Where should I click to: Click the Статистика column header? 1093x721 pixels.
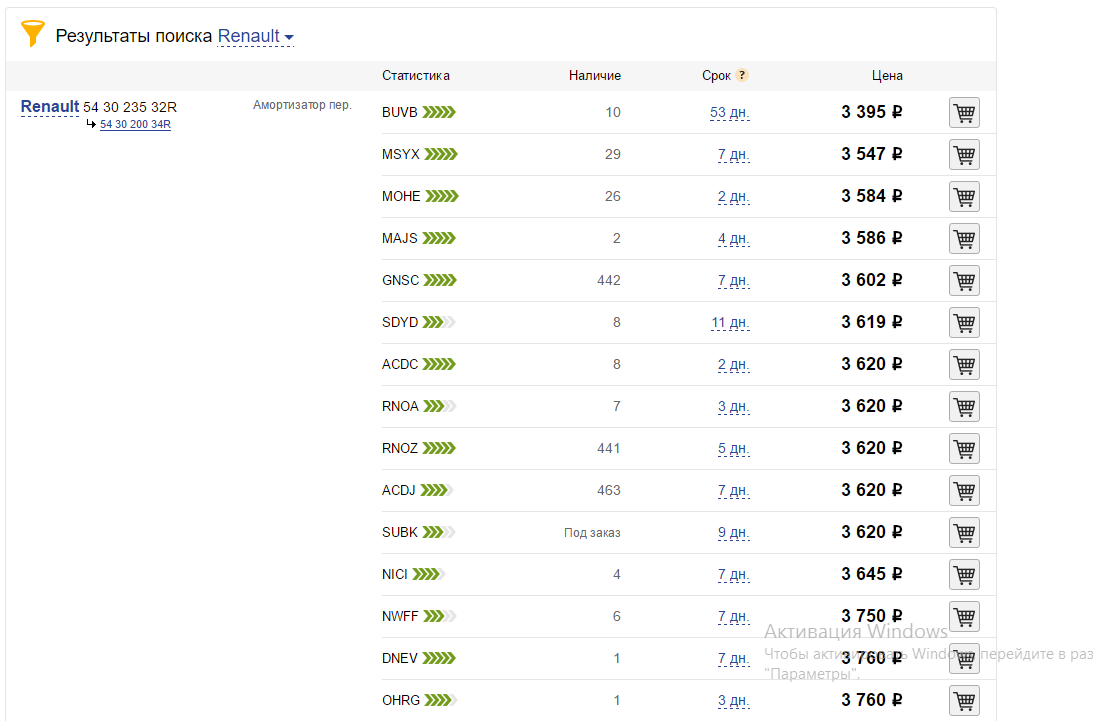point(415,75)
